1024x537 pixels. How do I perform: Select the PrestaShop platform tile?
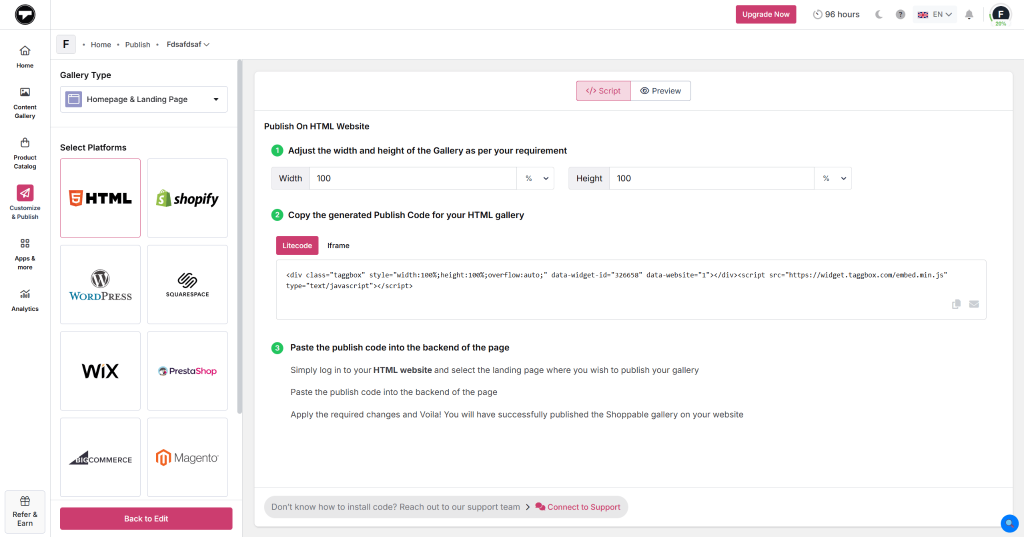[x=187, y=371]
